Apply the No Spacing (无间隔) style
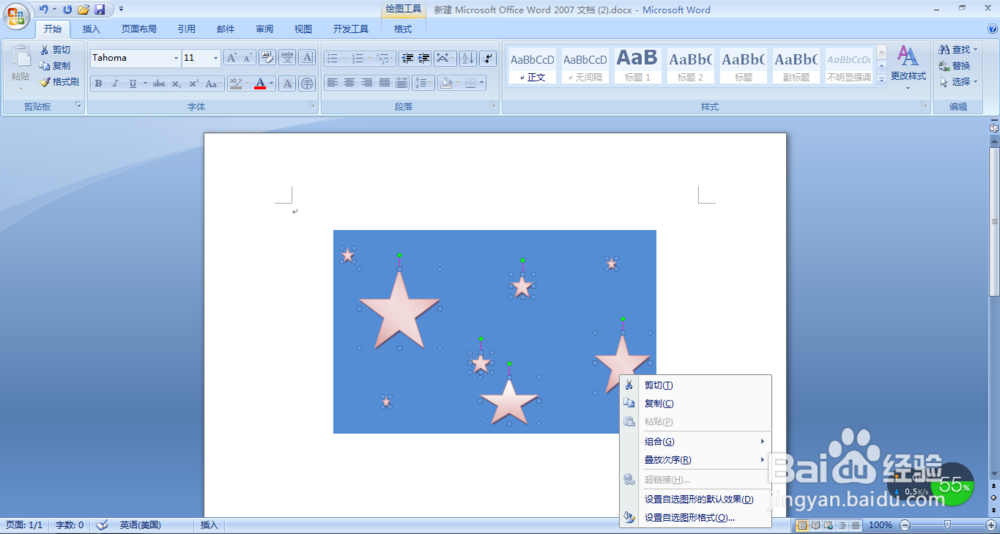Screen dimensions: 1000x534 tap(585, 65)
